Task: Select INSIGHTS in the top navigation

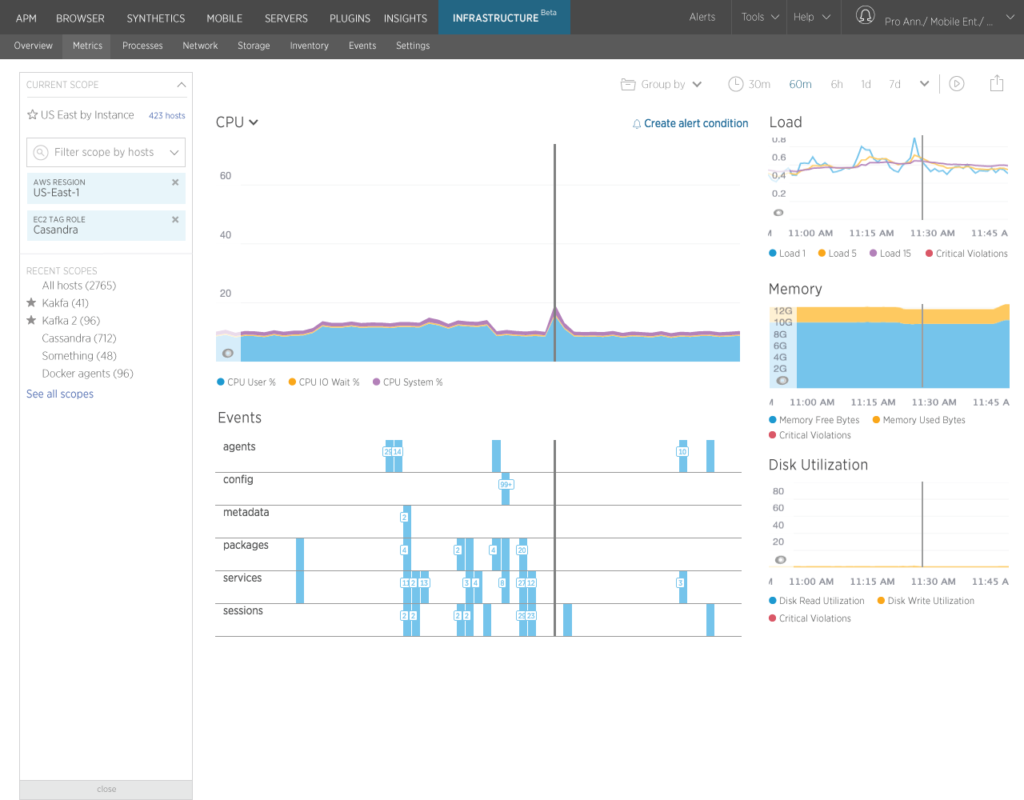Action: (405, 17)
